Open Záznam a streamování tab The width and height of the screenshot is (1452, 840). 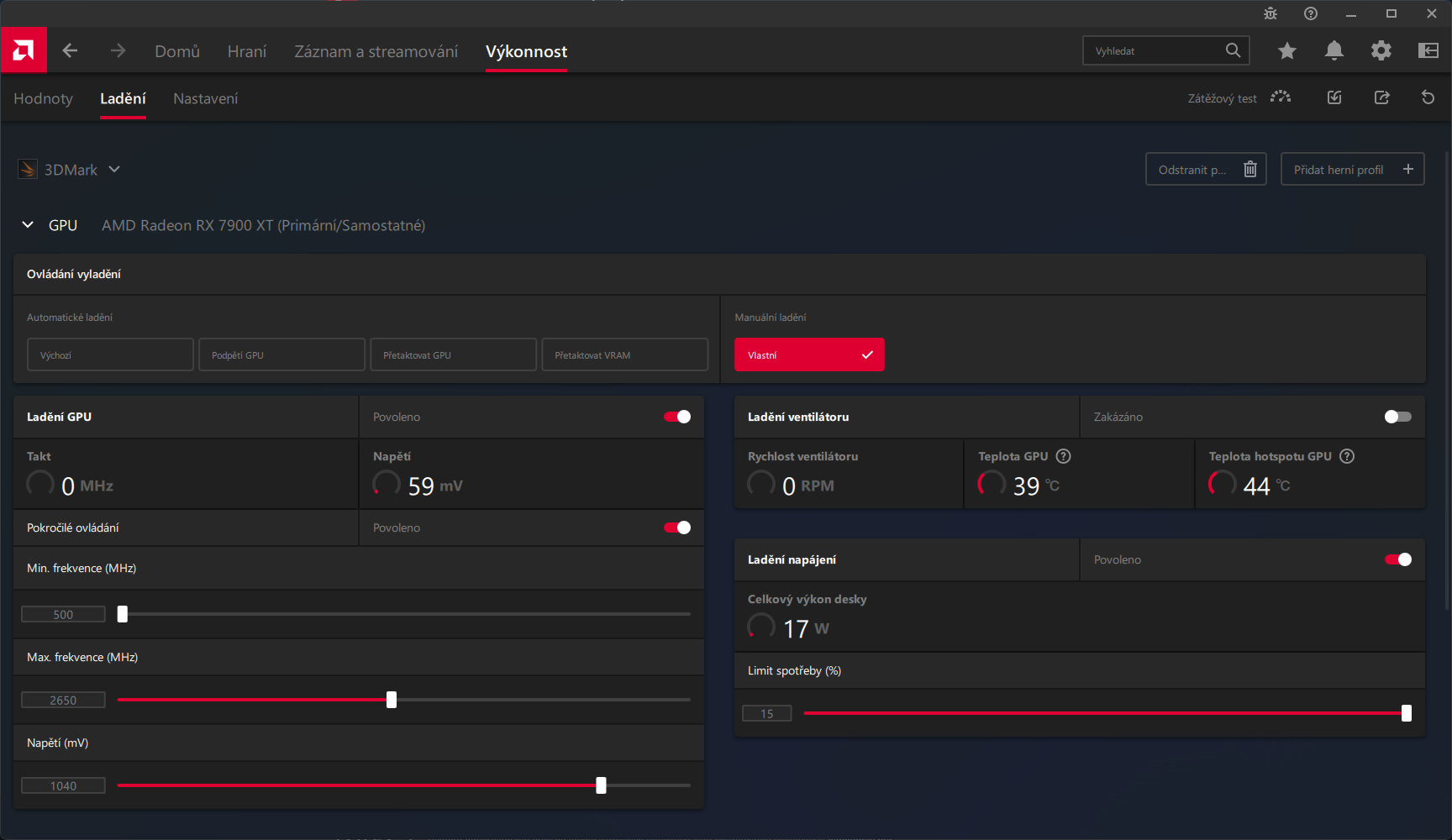tap(376, 51)
